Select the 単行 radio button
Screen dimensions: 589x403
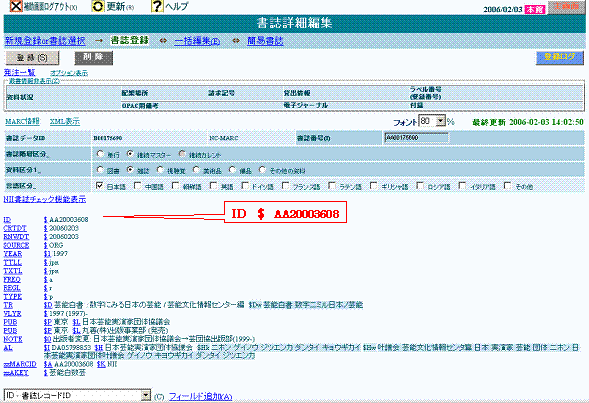100,154
